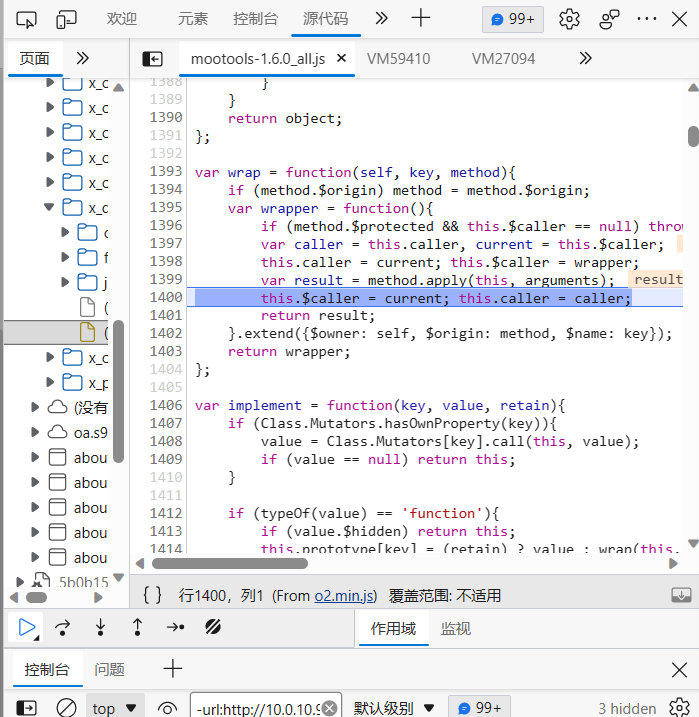The image size is (699, 717).
Task: Set breakpoint at line number 1401
Action: click(x=165, y=316)
